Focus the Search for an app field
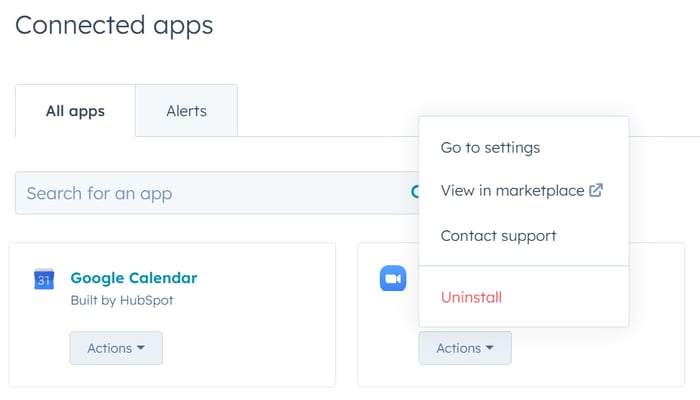The width and height of the screenshot is (700, 400). (x=200, y=193)
